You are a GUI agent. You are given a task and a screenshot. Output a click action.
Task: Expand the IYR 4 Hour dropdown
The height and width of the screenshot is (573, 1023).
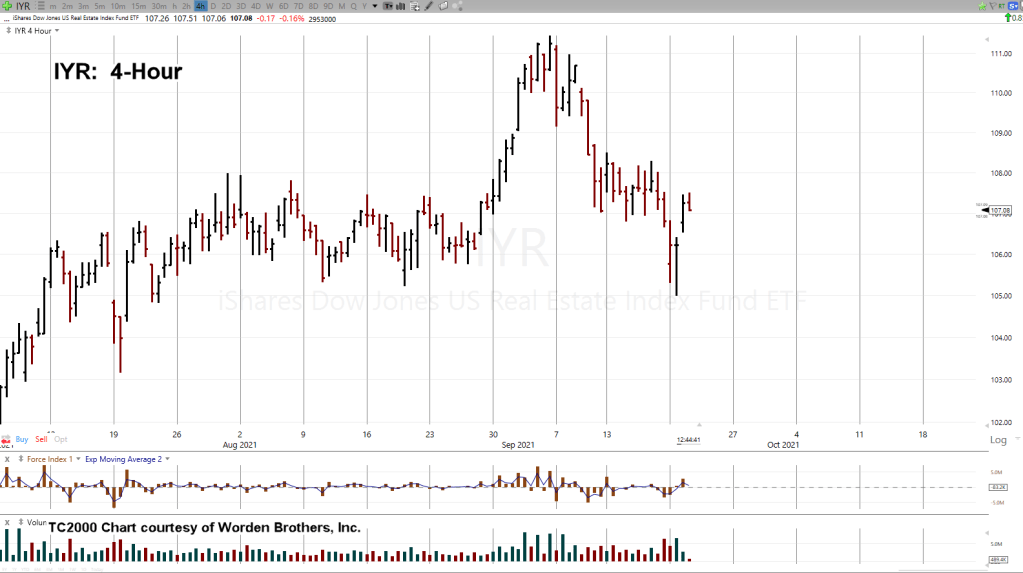coord(36,30)
